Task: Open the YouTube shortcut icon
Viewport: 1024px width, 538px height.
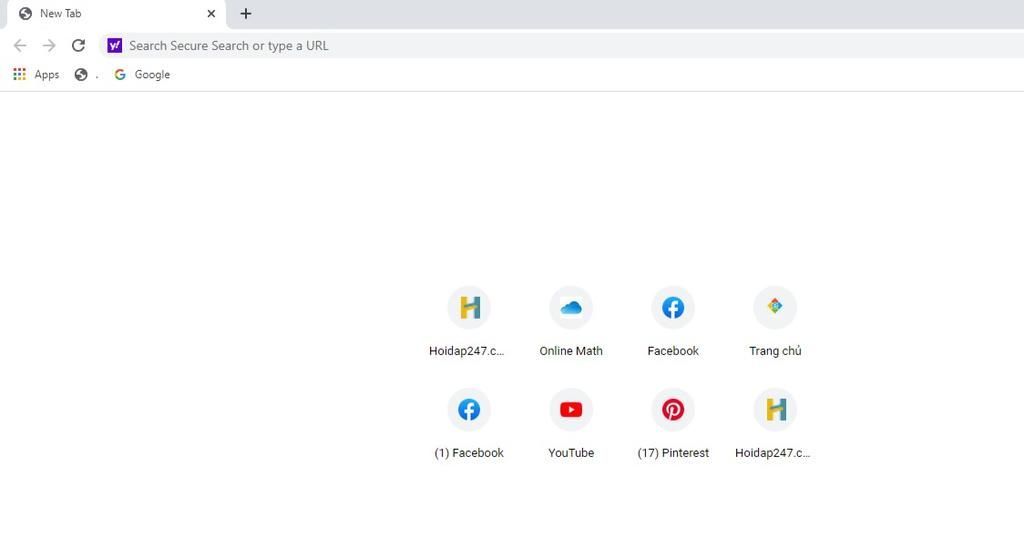Action: 571,409
